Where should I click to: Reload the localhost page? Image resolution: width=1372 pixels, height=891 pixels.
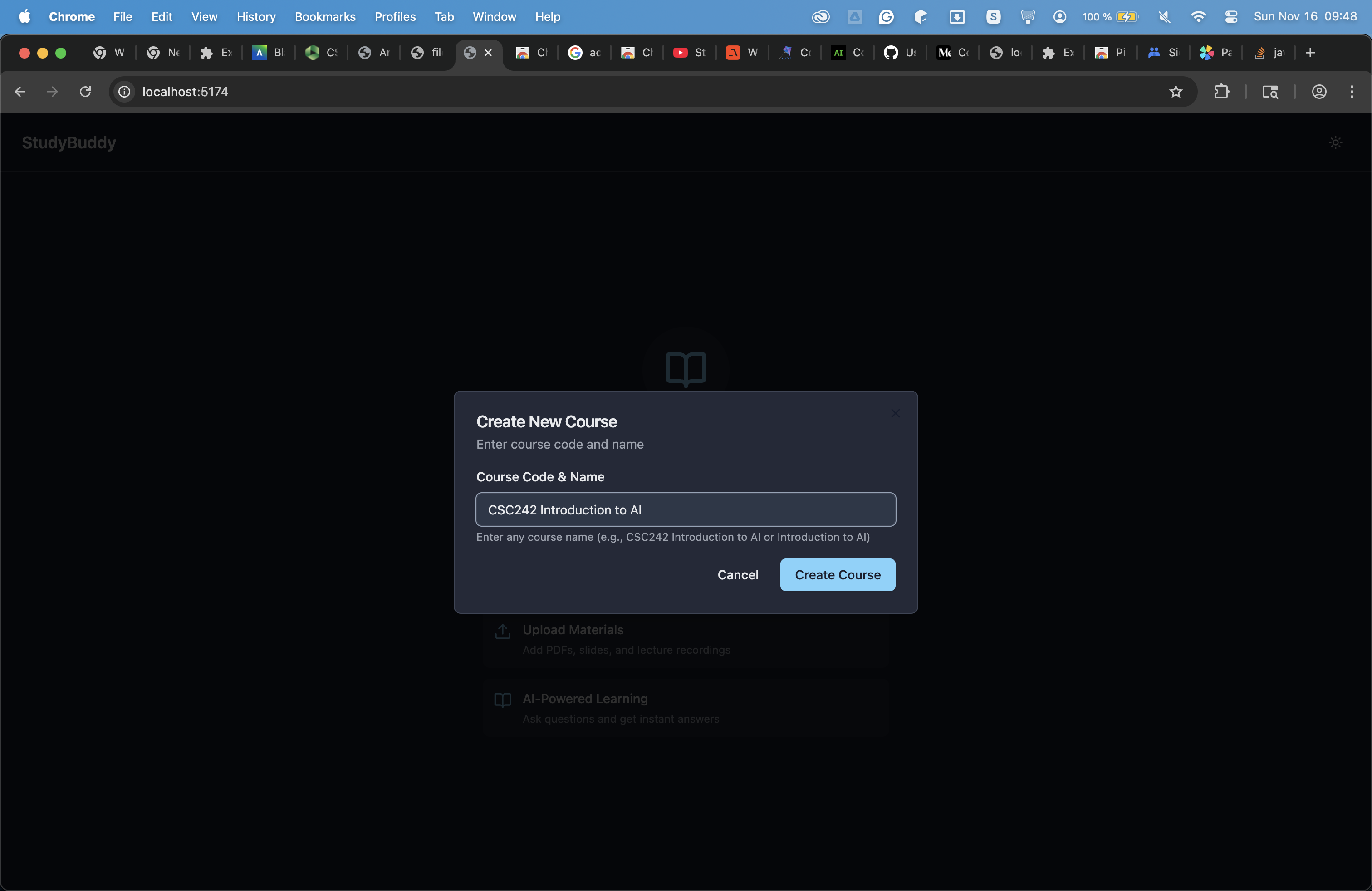pos(85,92)
